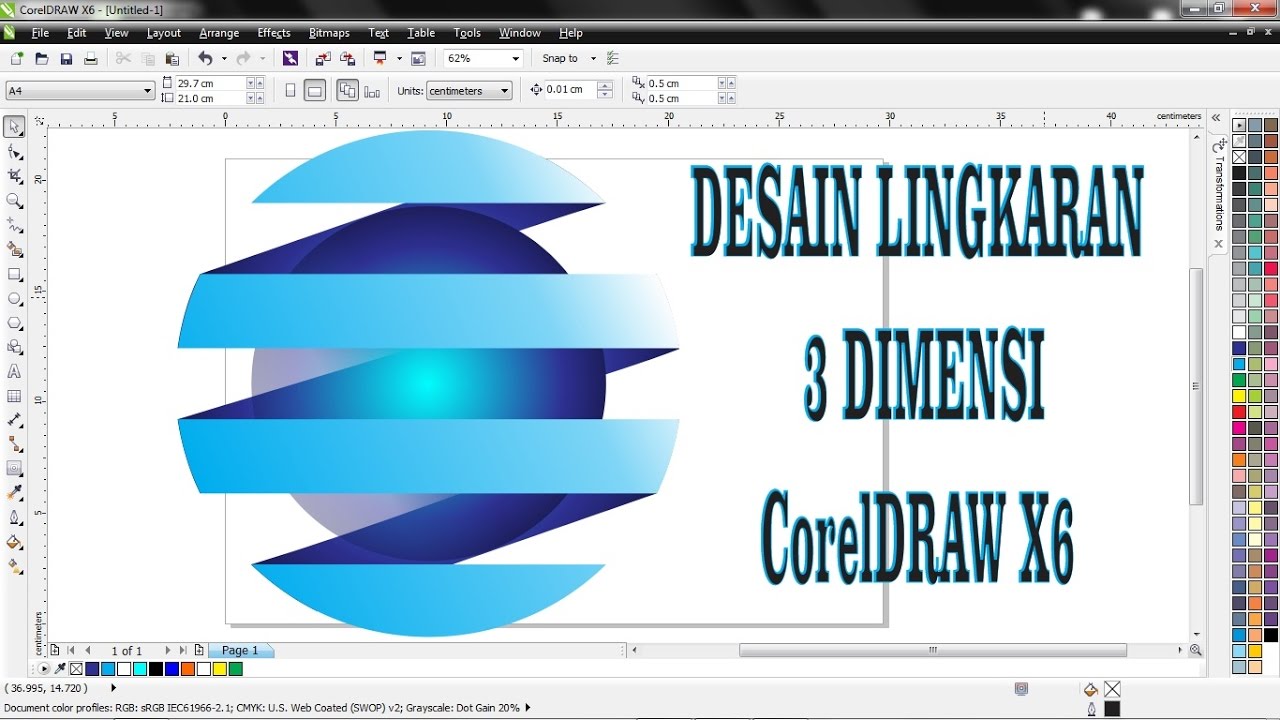Select the Outline Pen tool
This screenshot has height=720, width=1280.
pos(14,518)
